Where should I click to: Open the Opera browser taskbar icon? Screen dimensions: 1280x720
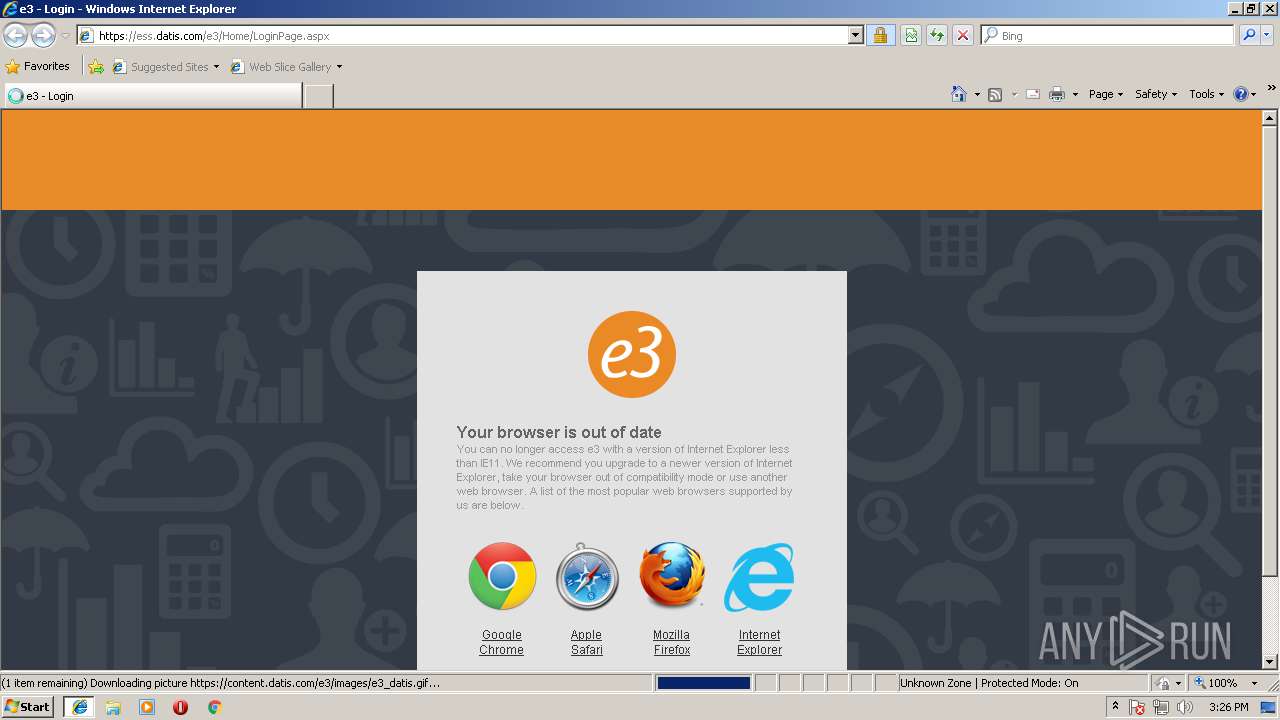180,707
